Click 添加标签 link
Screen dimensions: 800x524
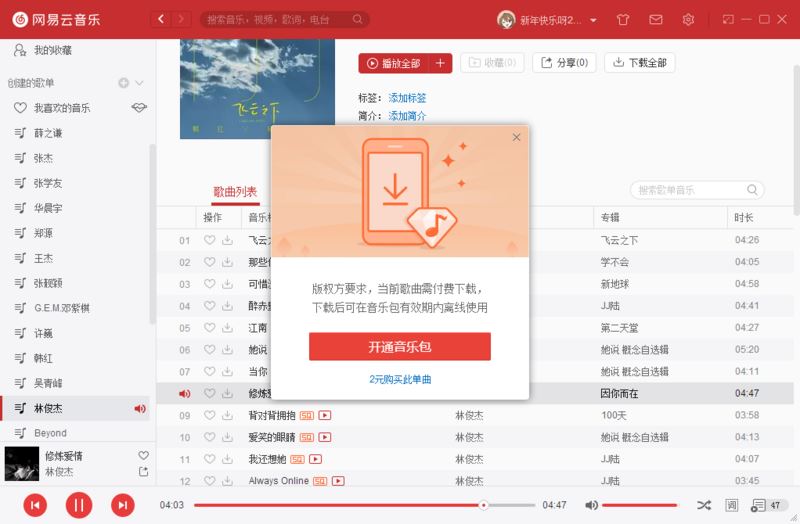[x=407, y=97]
